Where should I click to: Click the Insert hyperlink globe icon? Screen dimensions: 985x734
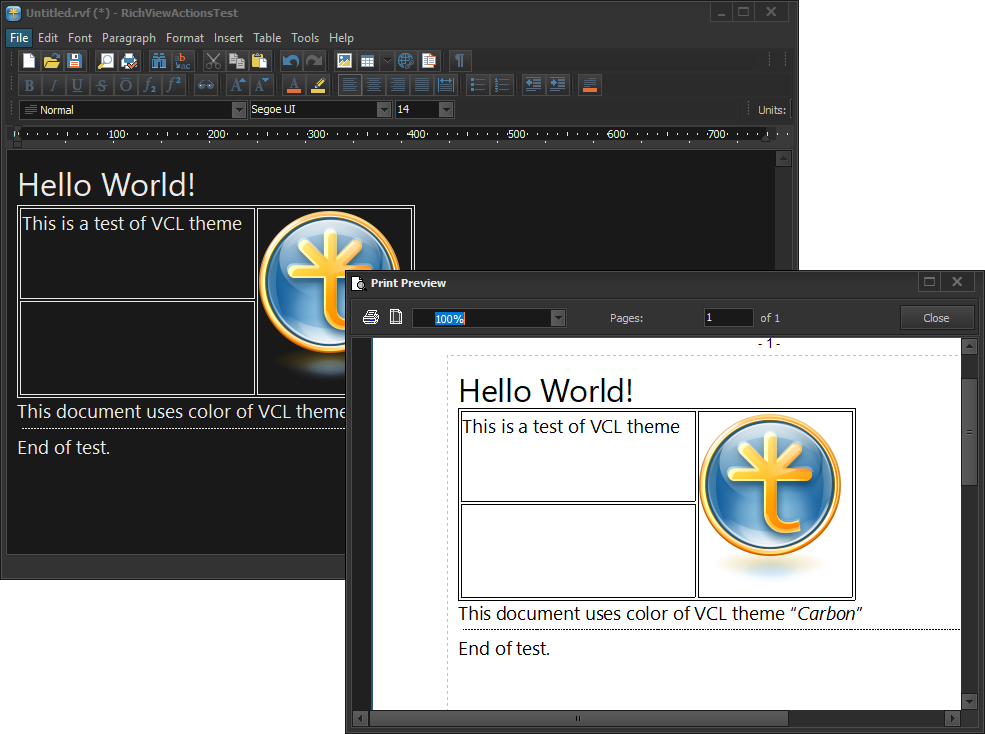[405, 61]
